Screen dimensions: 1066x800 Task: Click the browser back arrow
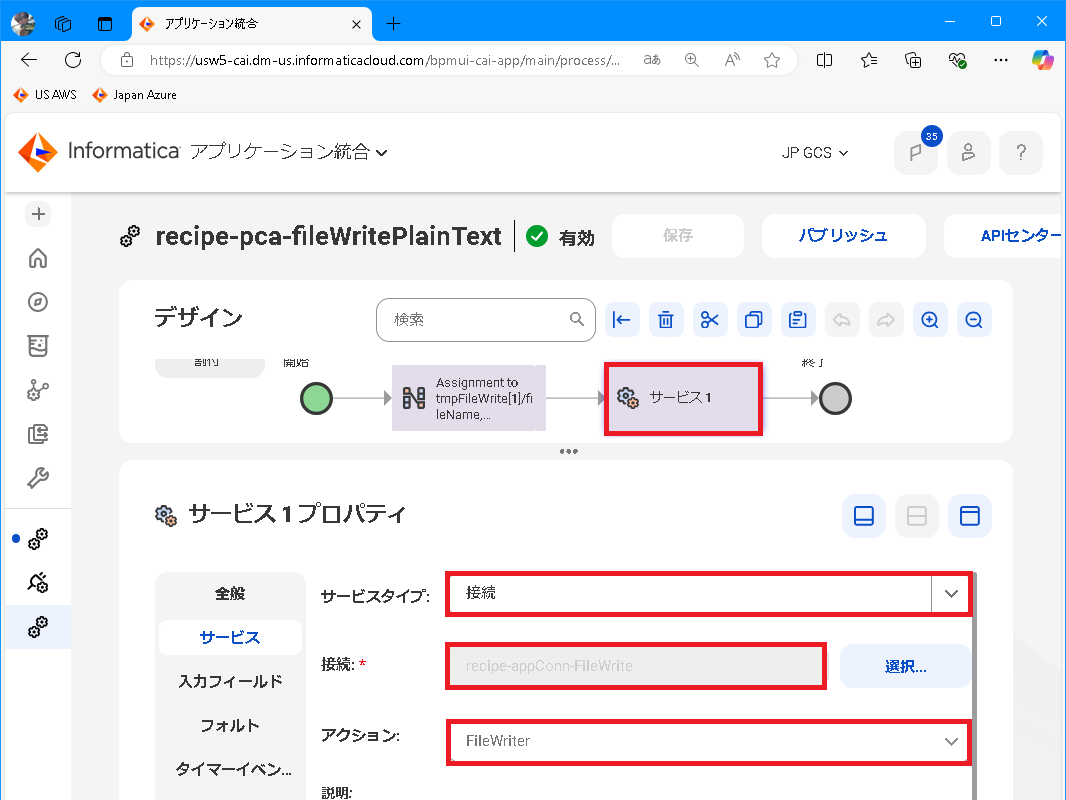click(29, 60)
